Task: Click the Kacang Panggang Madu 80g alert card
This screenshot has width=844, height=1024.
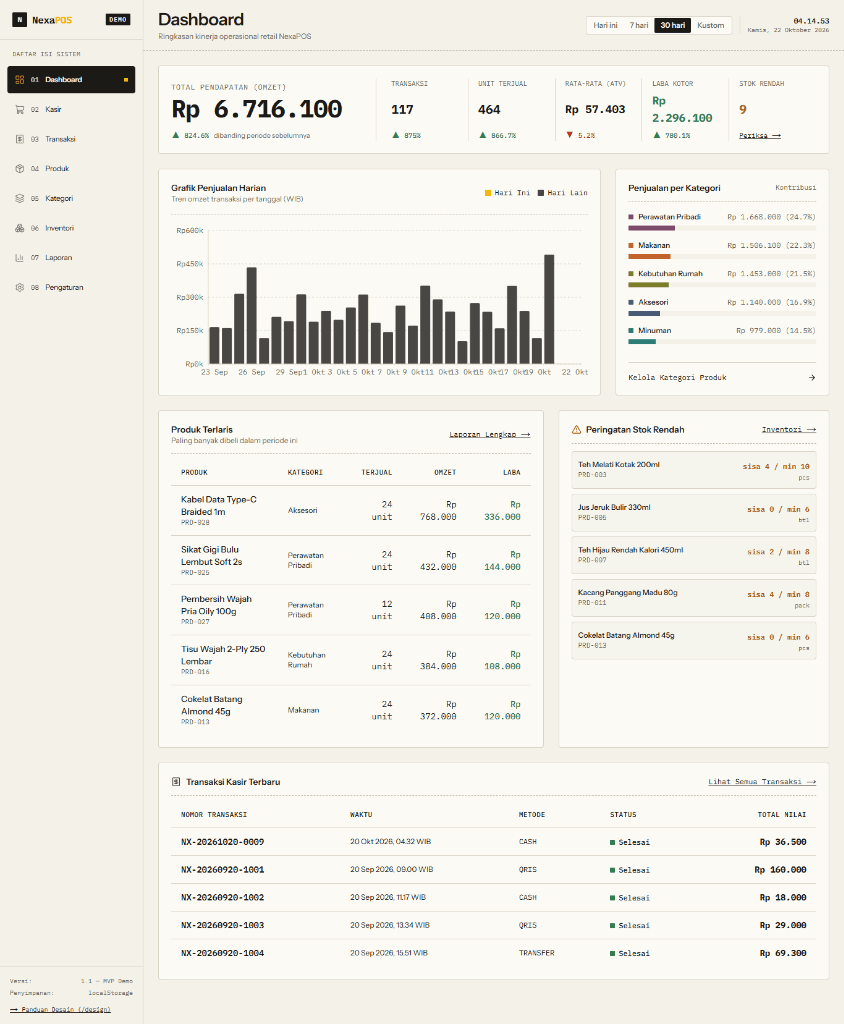Action: [x=694, y=598]
